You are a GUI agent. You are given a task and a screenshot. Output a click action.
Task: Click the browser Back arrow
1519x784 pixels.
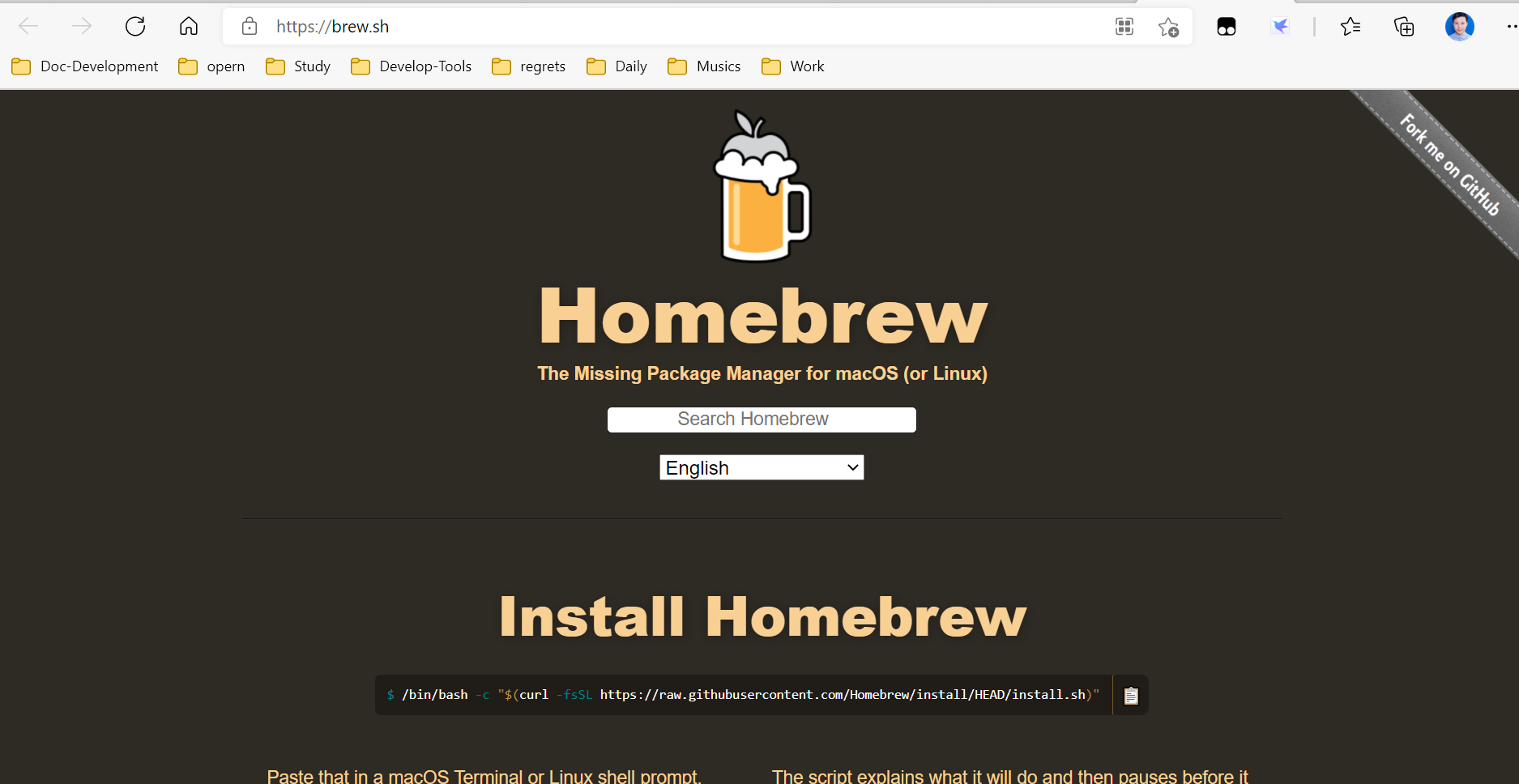click(x=28, y=27)
